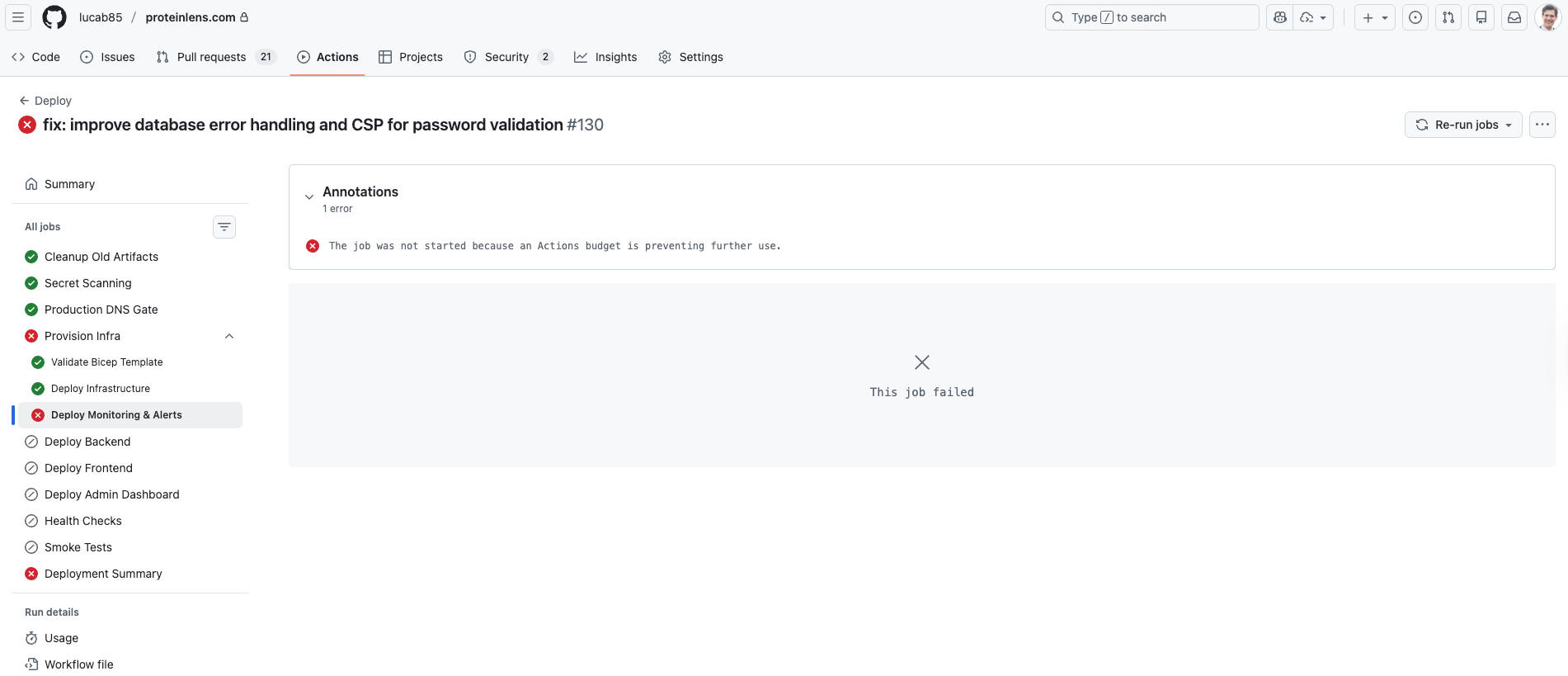Viewport: 1568px width, 676px height.
Task: Open the hamburger navigation menu
Action: 18,17
